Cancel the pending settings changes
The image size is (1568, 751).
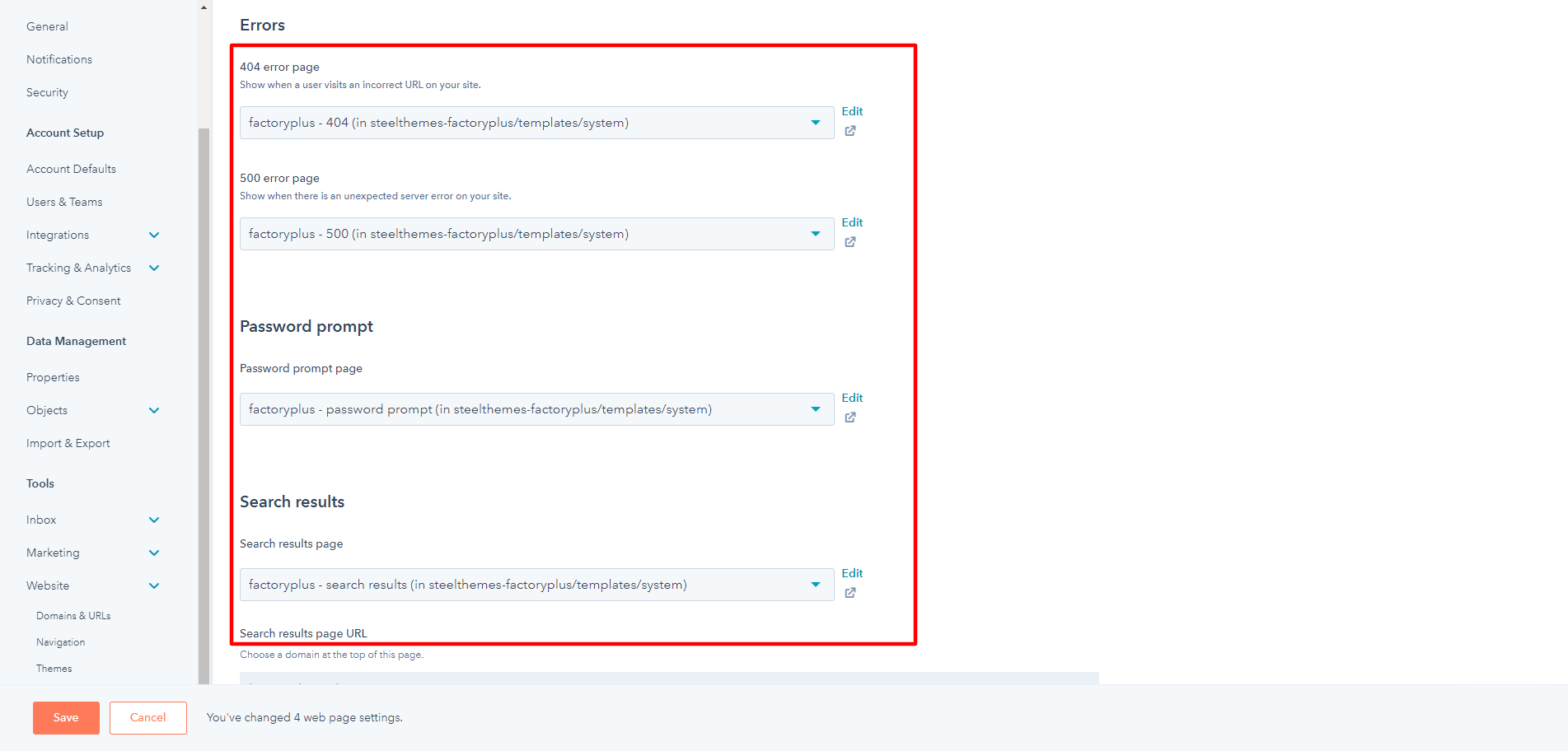pyautogui.click(x=148, y=718)
